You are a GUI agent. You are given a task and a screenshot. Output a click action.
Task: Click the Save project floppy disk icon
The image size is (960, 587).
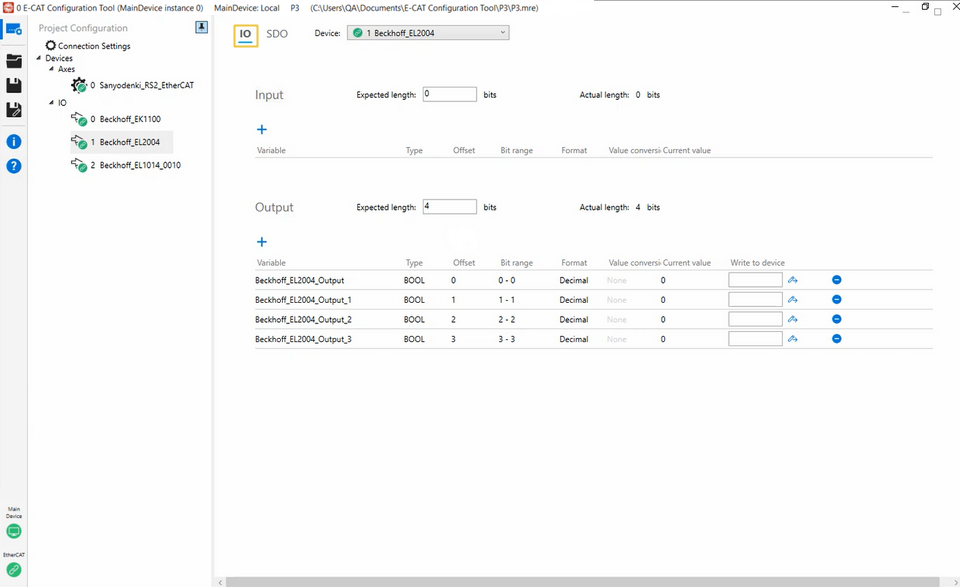click(14, 86)
